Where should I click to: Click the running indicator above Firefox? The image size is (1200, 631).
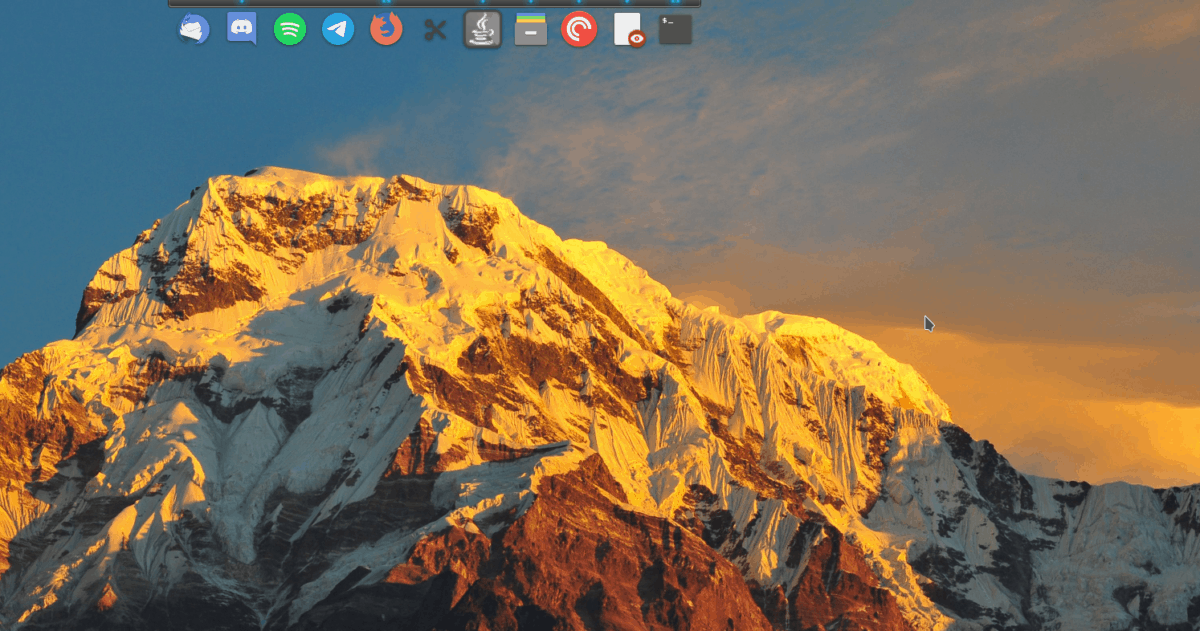pyautogui.click(x=385, y=4)
